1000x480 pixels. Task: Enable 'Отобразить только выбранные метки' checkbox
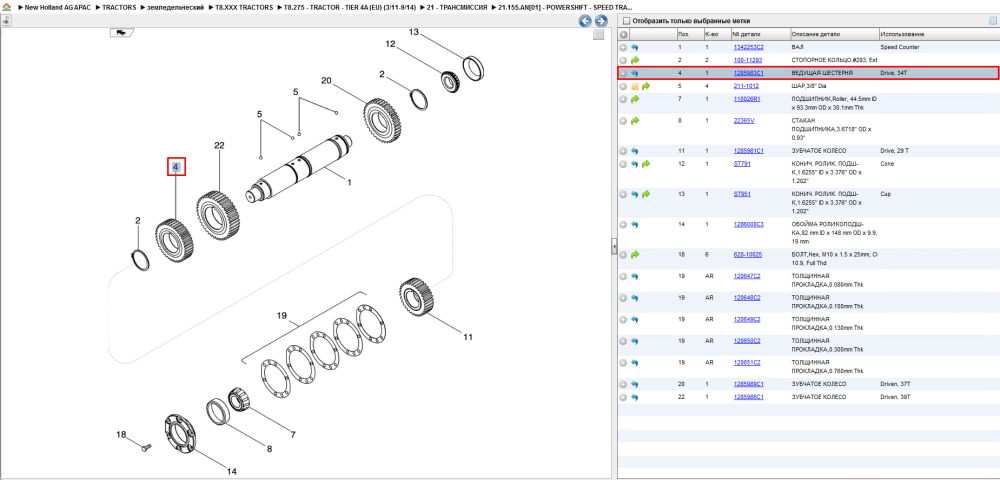626,21
